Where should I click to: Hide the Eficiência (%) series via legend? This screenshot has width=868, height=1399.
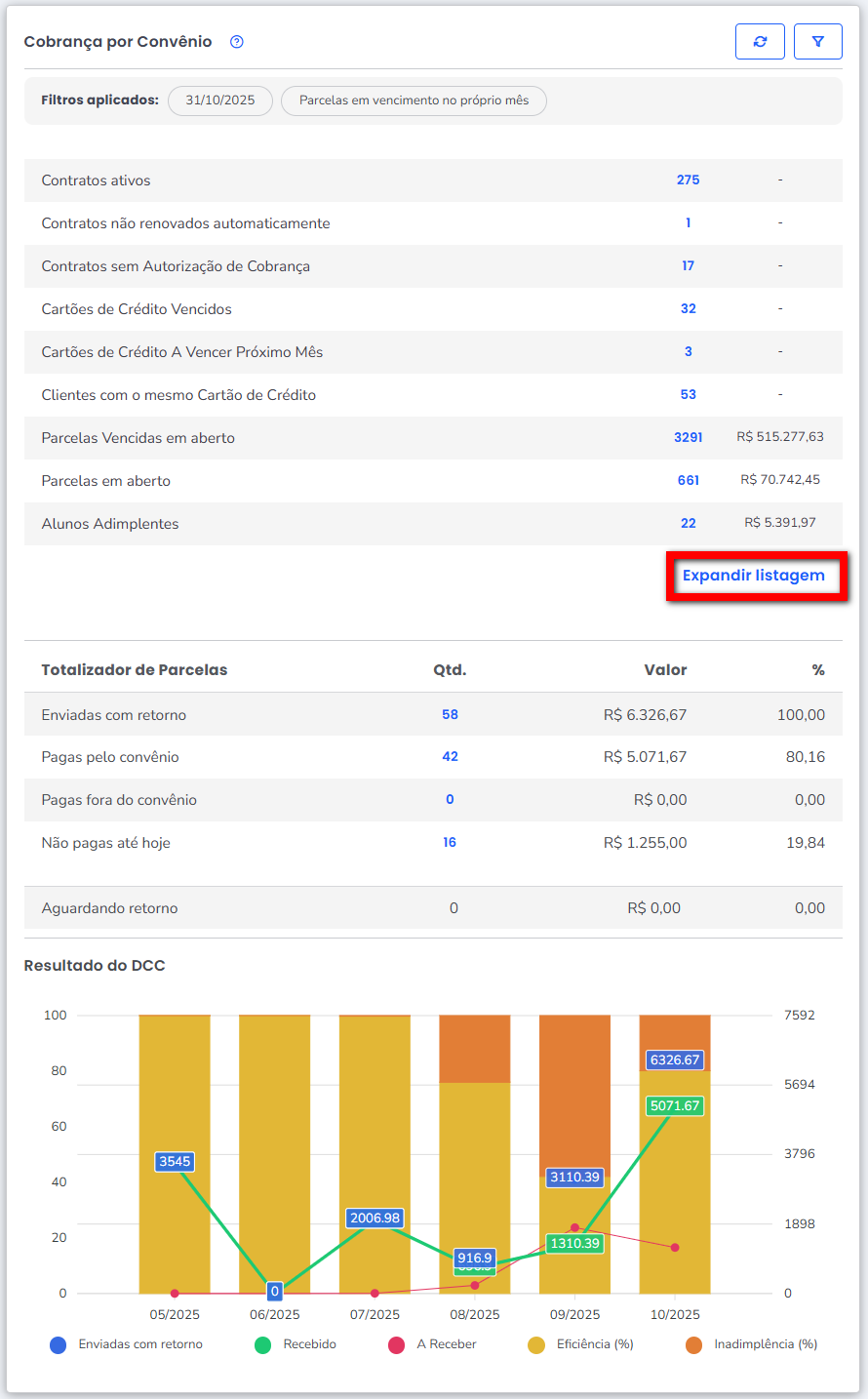tap(536, 1345)
